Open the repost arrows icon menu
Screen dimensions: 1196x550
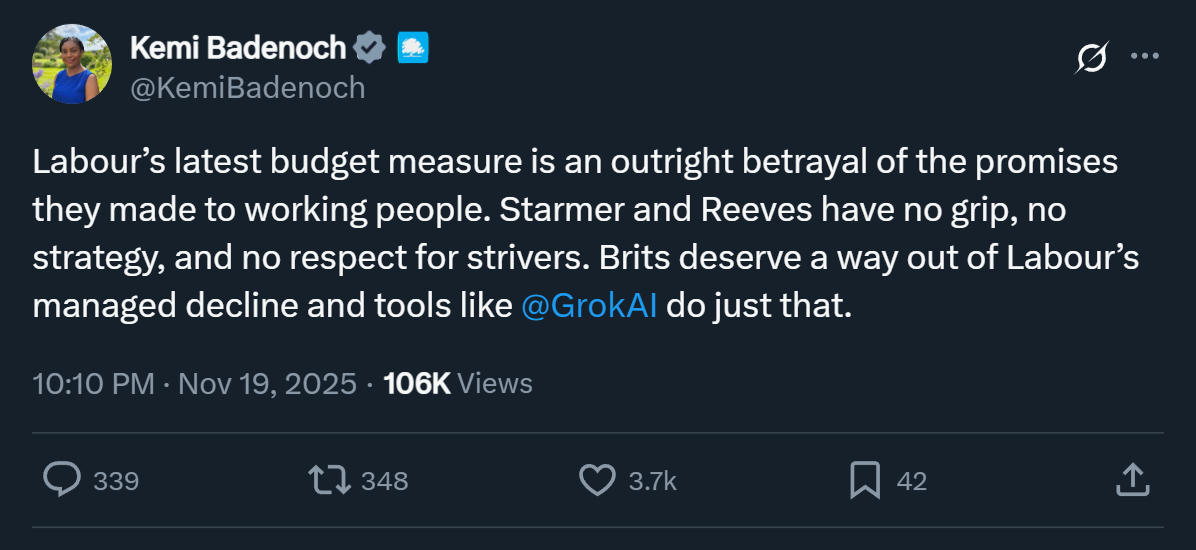pos(329,480)
